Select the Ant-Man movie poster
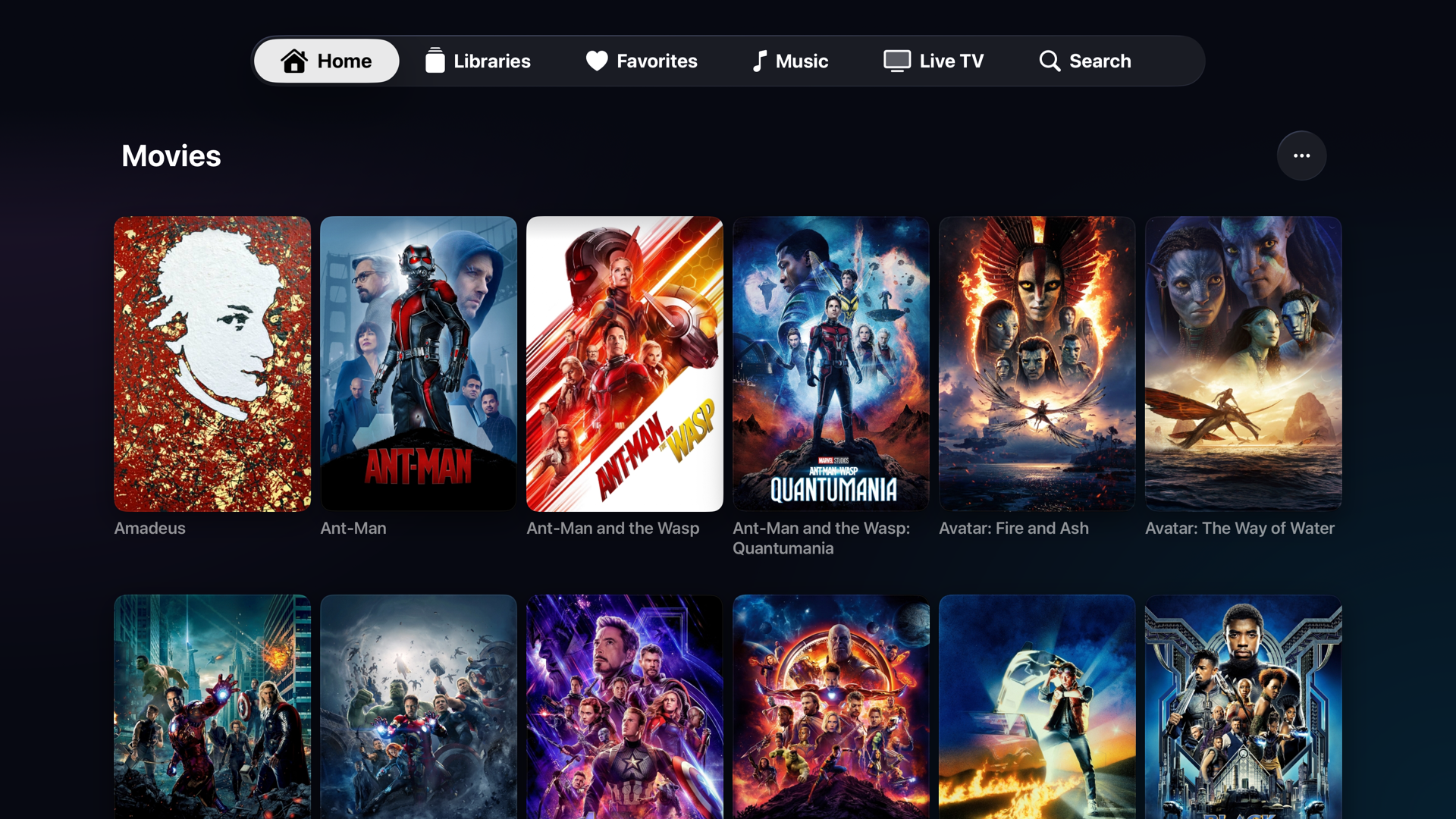1456x819 pixels. 419,364
